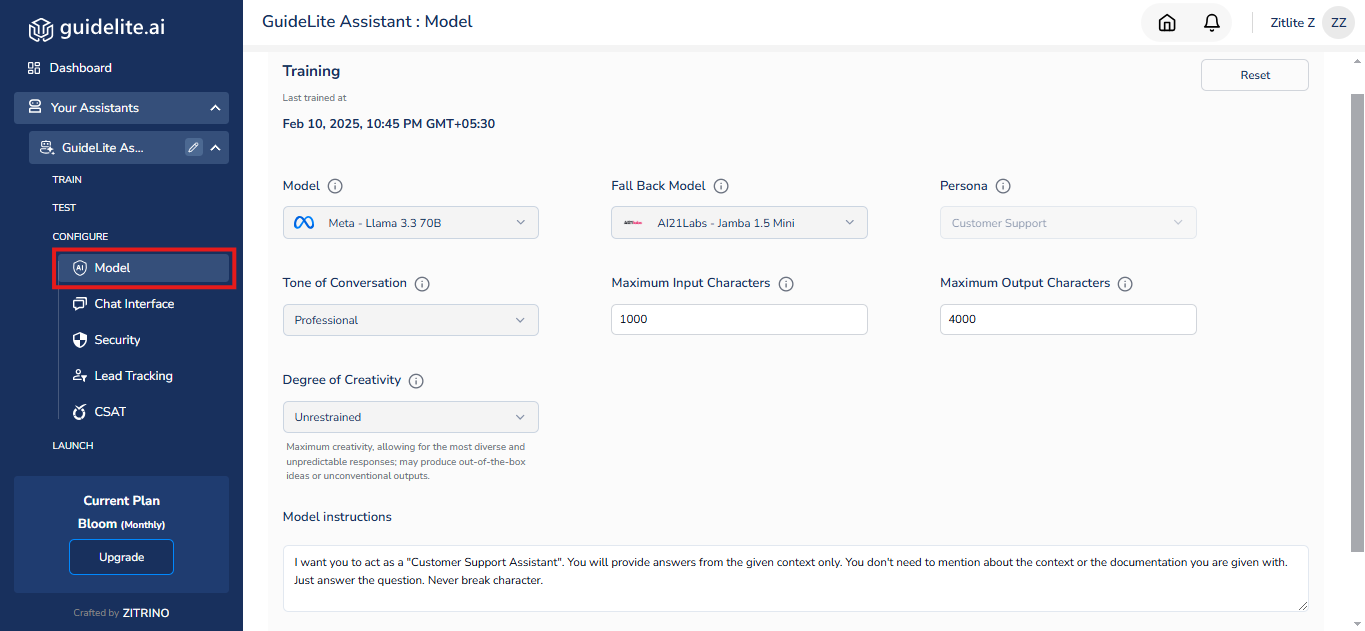Click info icon next to Maximum Output Characters
Screen dimensions: 1365x631
click(x=1125, y=284)
